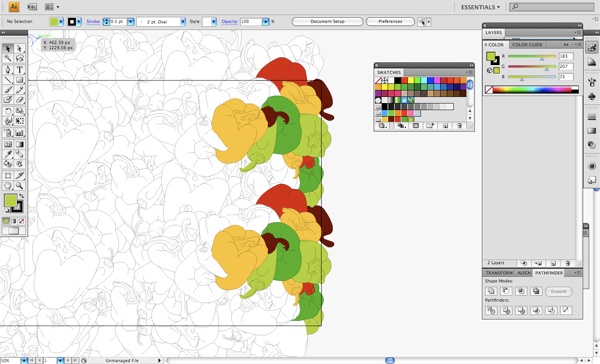Pick the Blend tool
Viewport: 600px width, 364px height.
(x=19, y=154)
